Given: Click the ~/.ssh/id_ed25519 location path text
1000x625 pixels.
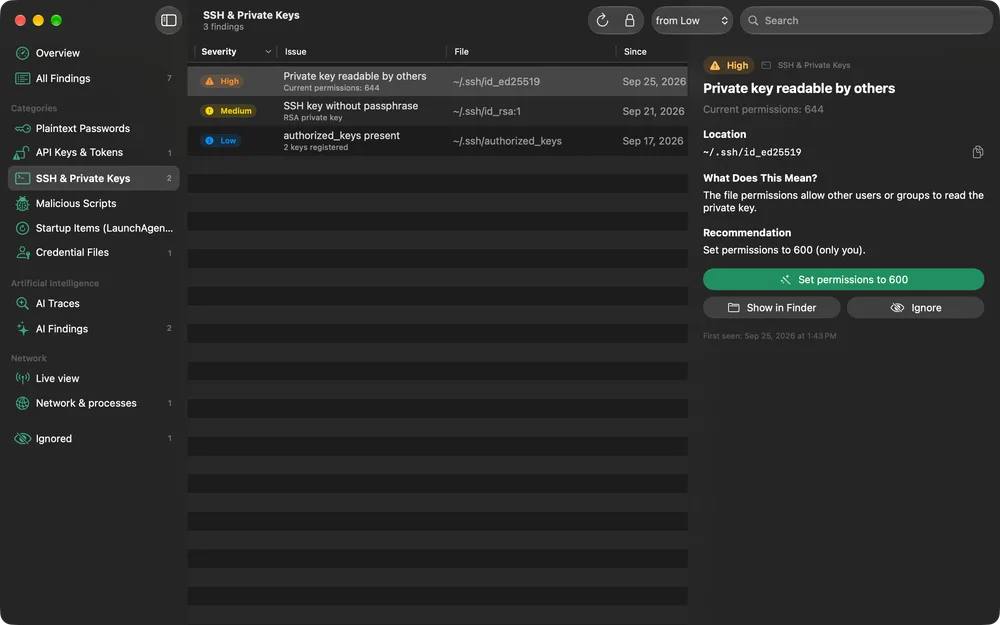Looking at the screenshot, I should 752,152.
